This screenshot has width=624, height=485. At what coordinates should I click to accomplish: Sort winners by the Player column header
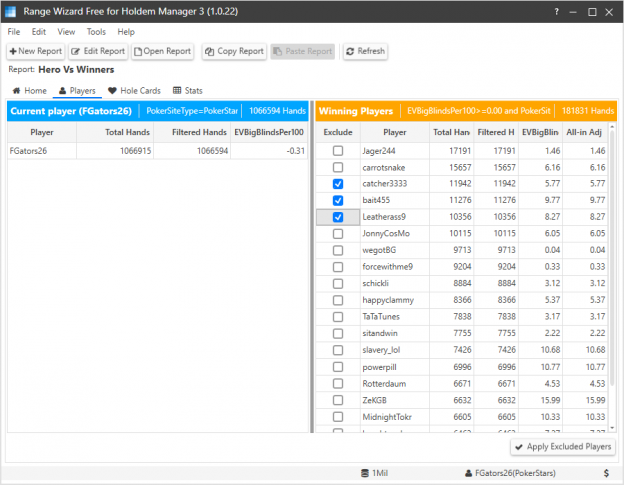point(395,132)
